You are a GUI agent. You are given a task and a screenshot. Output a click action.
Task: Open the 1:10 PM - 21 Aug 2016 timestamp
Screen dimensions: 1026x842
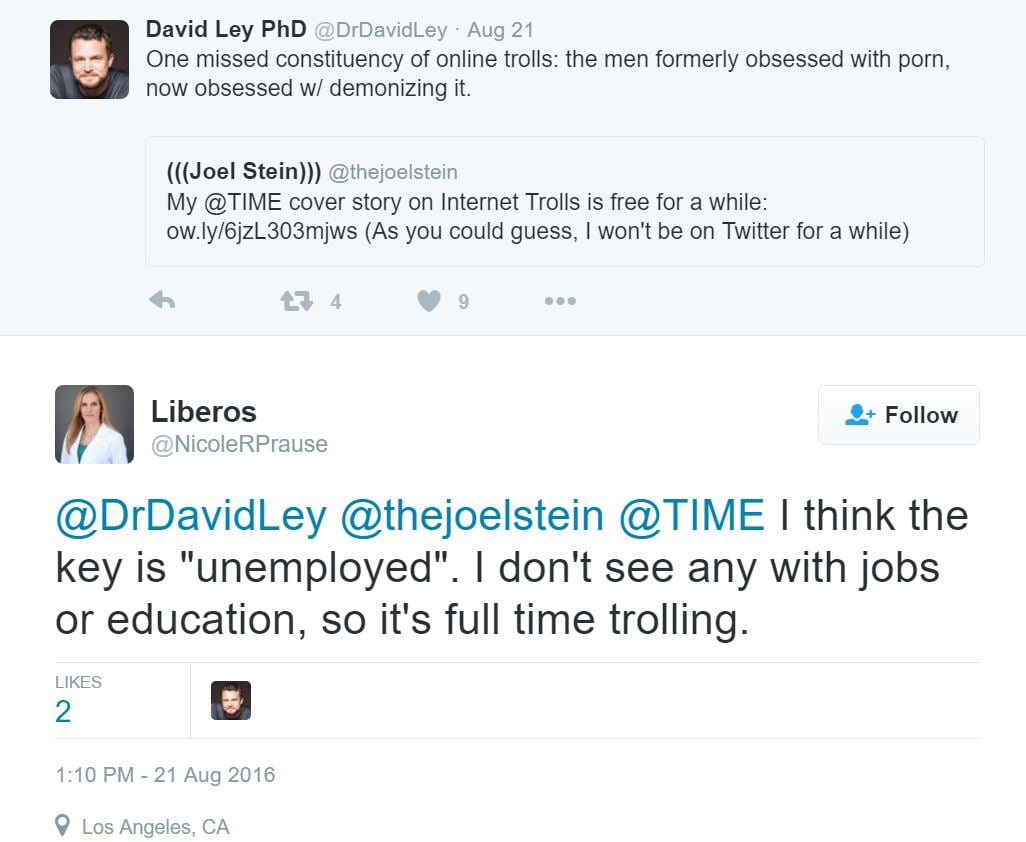point(165,775)
